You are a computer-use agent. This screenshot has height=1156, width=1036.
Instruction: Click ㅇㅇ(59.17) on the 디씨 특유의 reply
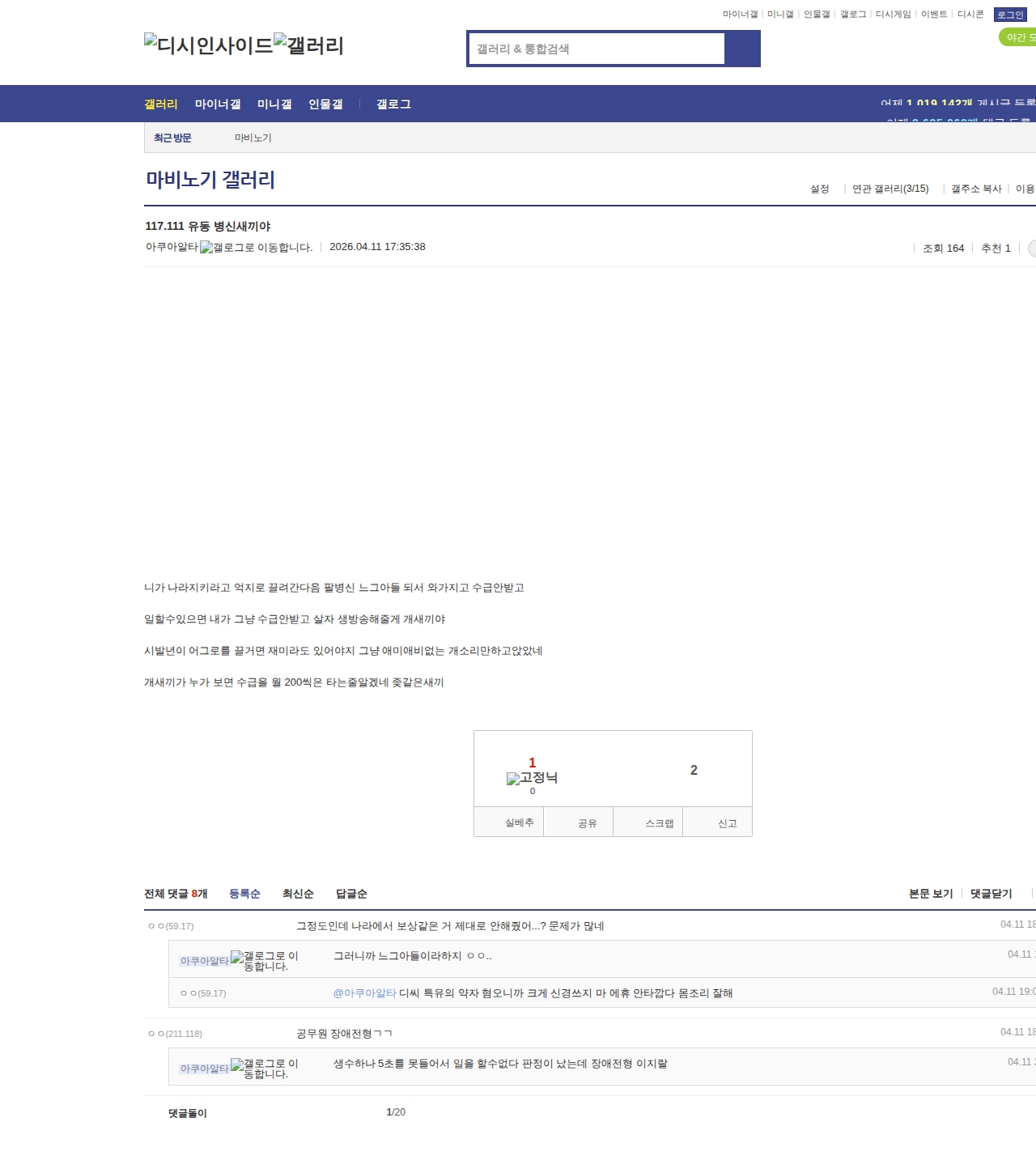click(203, 993)
